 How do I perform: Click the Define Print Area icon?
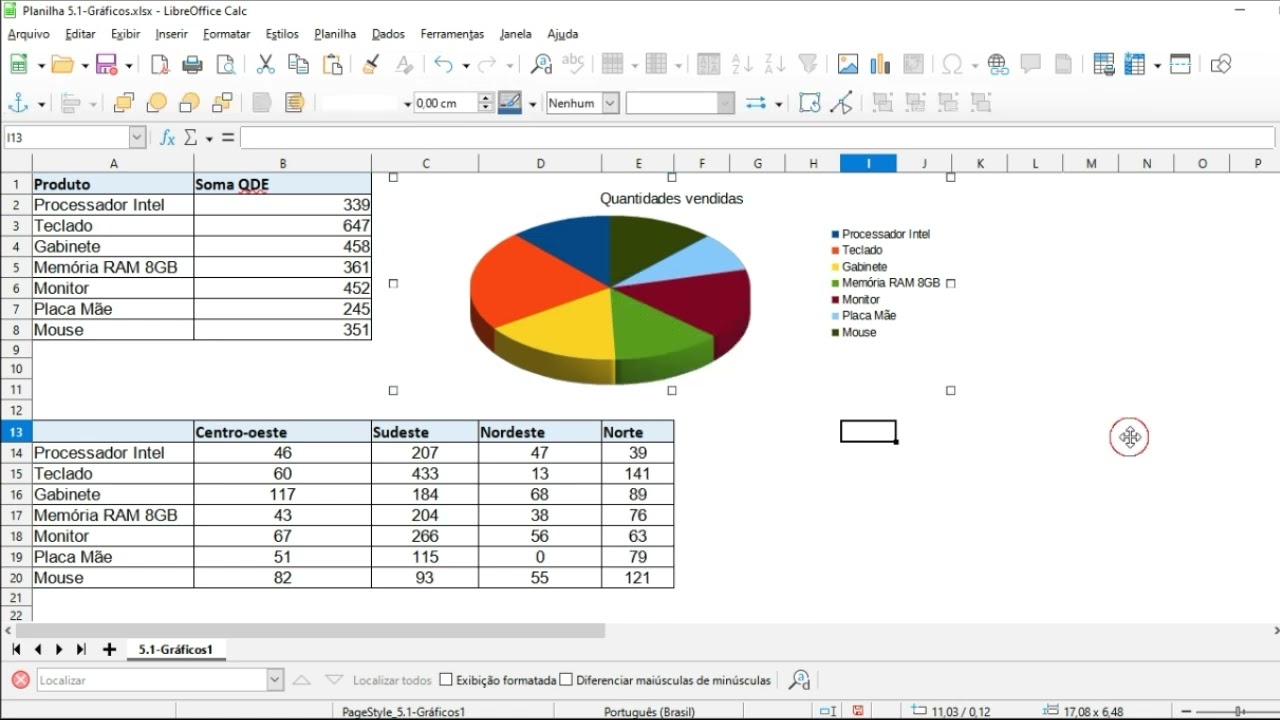(1104, 64)
